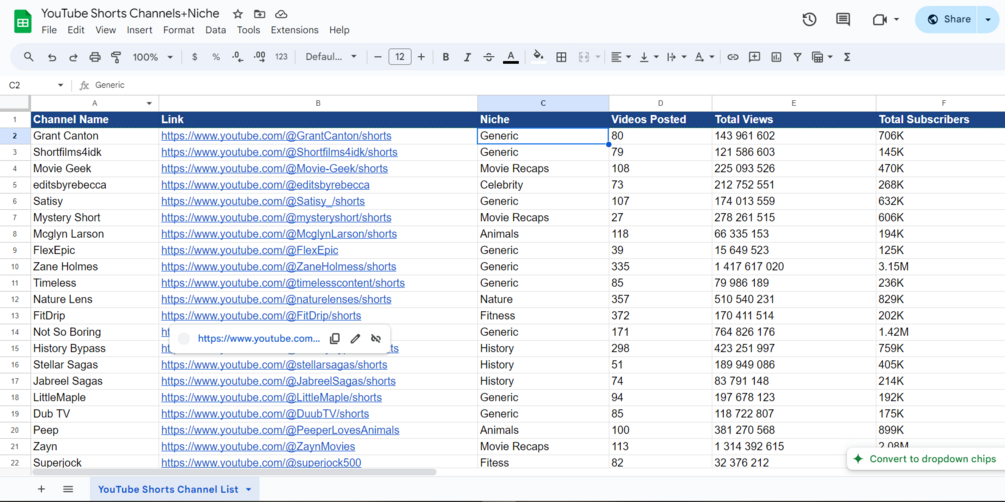1005x502 pixels.
Task: Format as percent
Action: pos(216,57)
